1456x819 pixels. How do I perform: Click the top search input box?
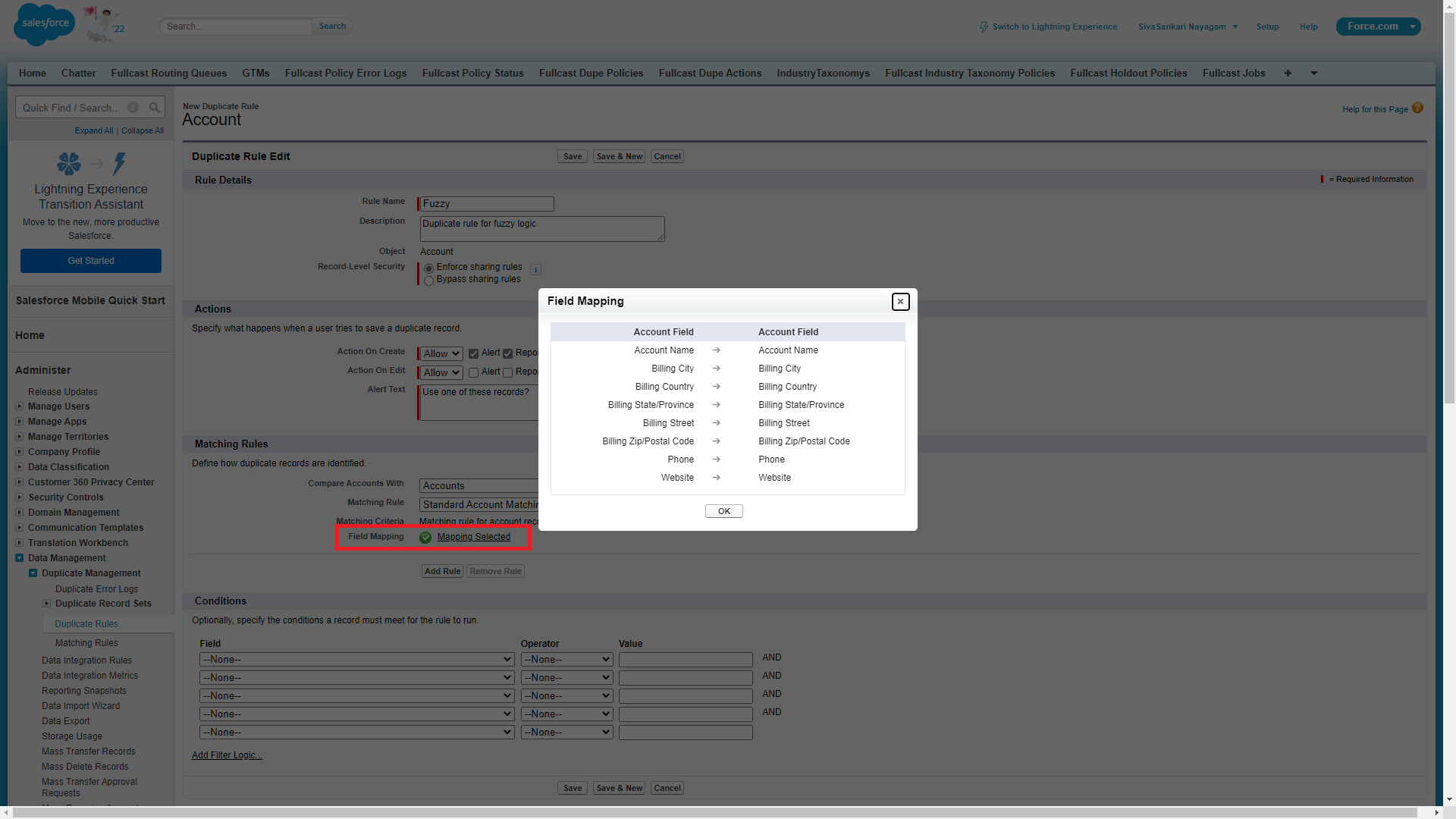pyautogui.click(x=236, y=27)
